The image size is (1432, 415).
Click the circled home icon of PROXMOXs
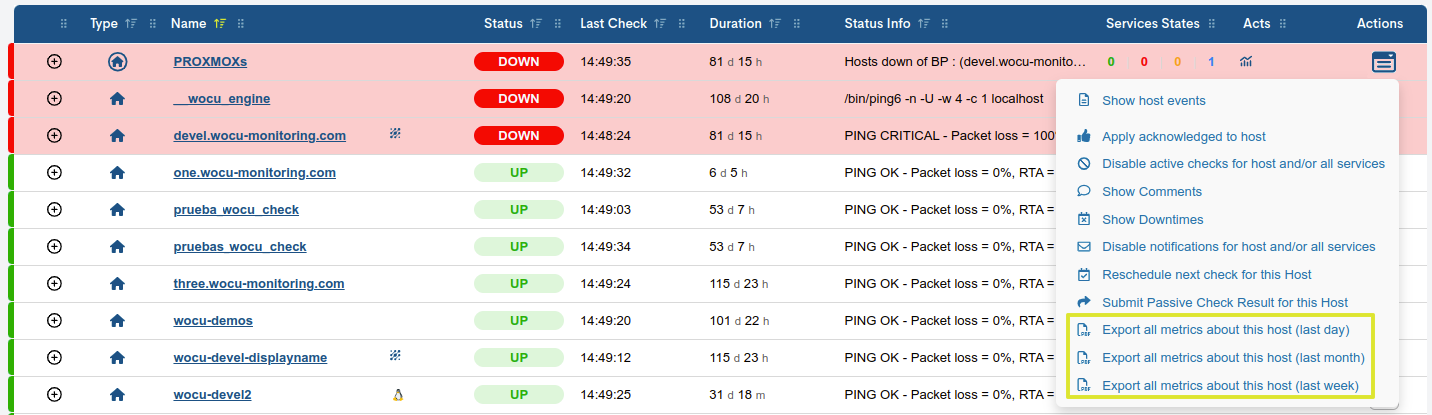pyautogui.click(x=117, y=62)
